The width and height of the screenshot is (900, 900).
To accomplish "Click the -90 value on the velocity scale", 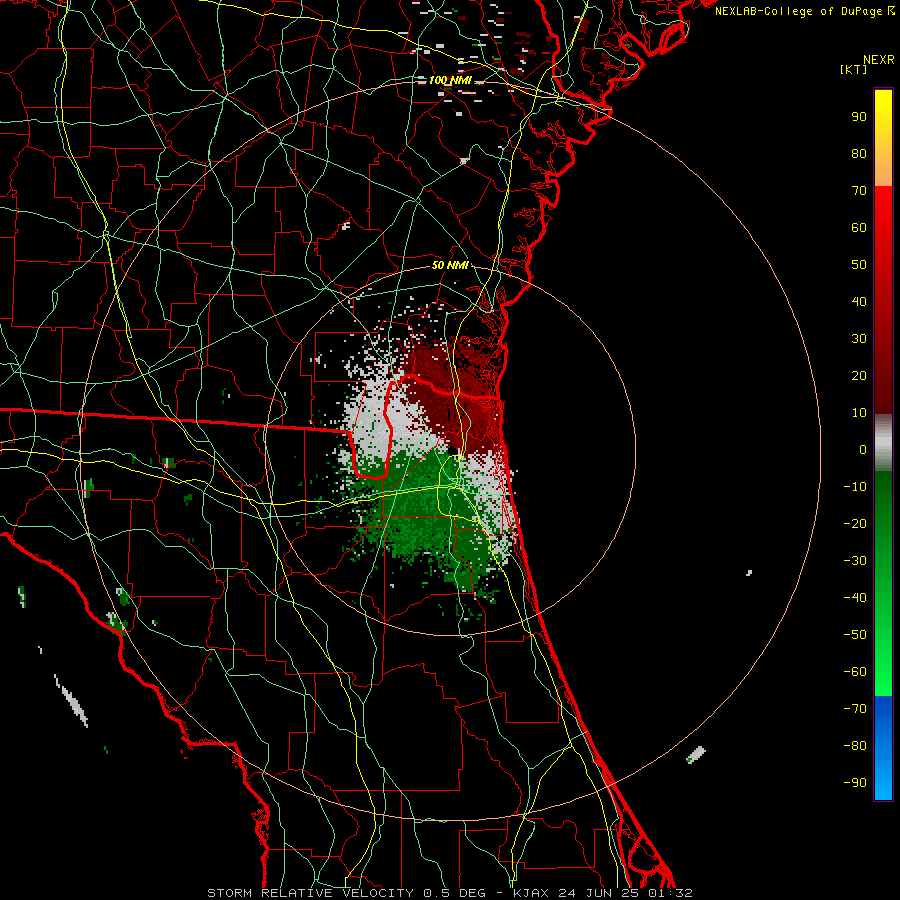I will (x=855, y=782).
